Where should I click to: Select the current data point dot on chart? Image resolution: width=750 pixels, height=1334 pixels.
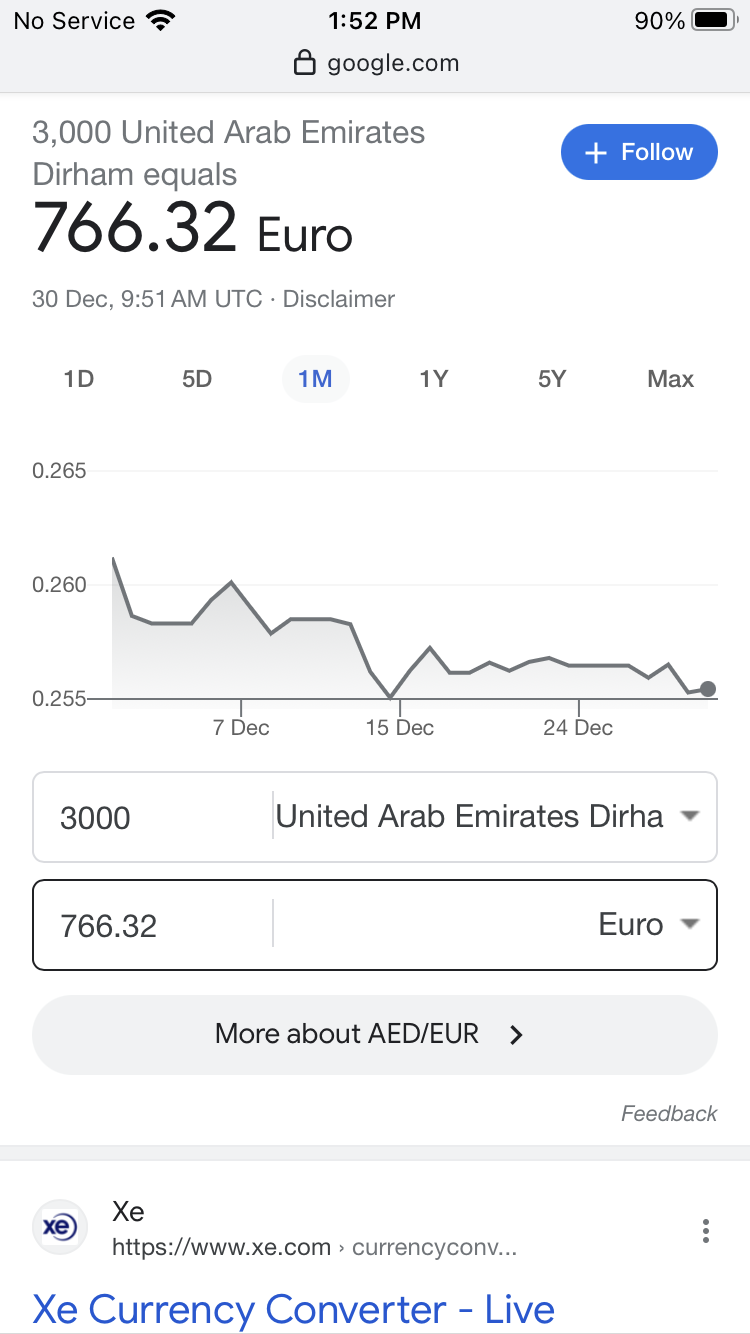click(708, 688)
